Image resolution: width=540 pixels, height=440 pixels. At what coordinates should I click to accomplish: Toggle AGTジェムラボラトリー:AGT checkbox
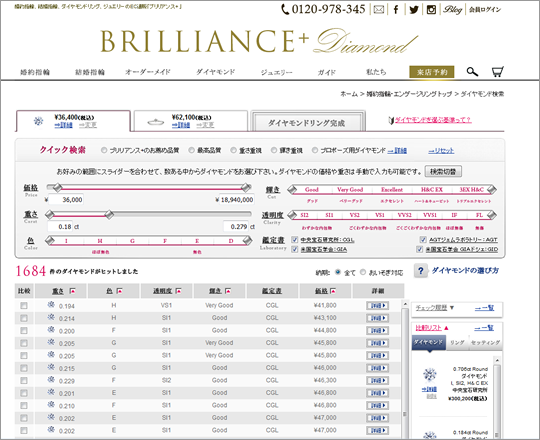click(423, 240)
